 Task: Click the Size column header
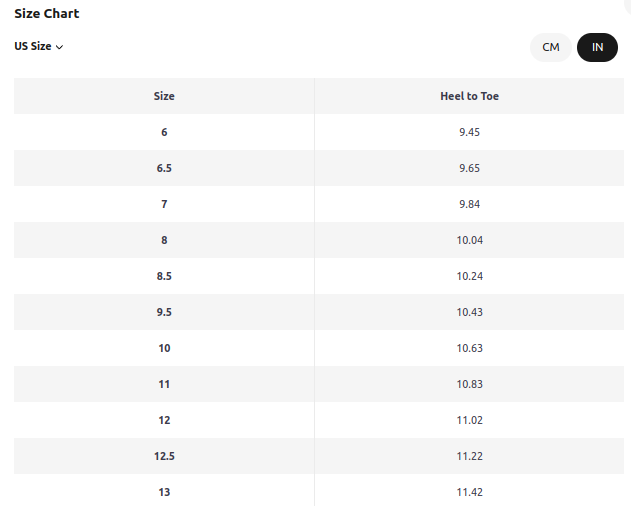(x=164, y=96)
